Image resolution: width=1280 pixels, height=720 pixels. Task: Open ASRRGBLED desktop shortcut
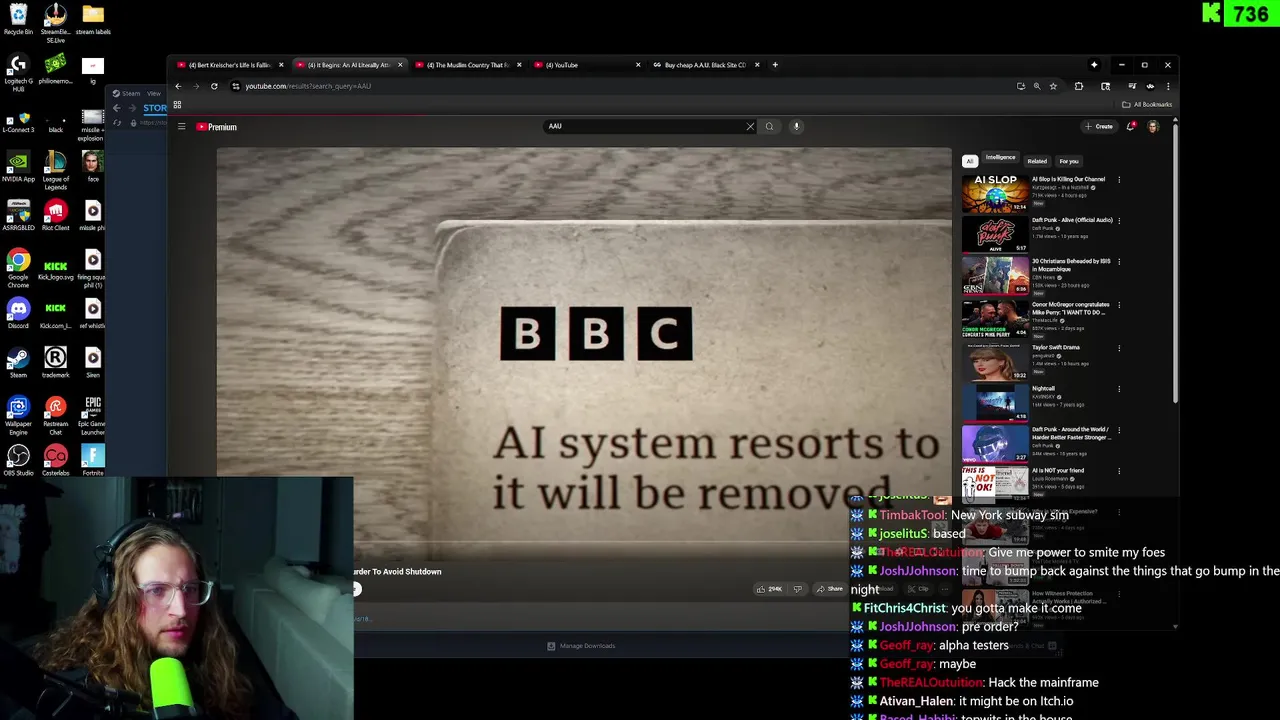click(x=18, y=215)
